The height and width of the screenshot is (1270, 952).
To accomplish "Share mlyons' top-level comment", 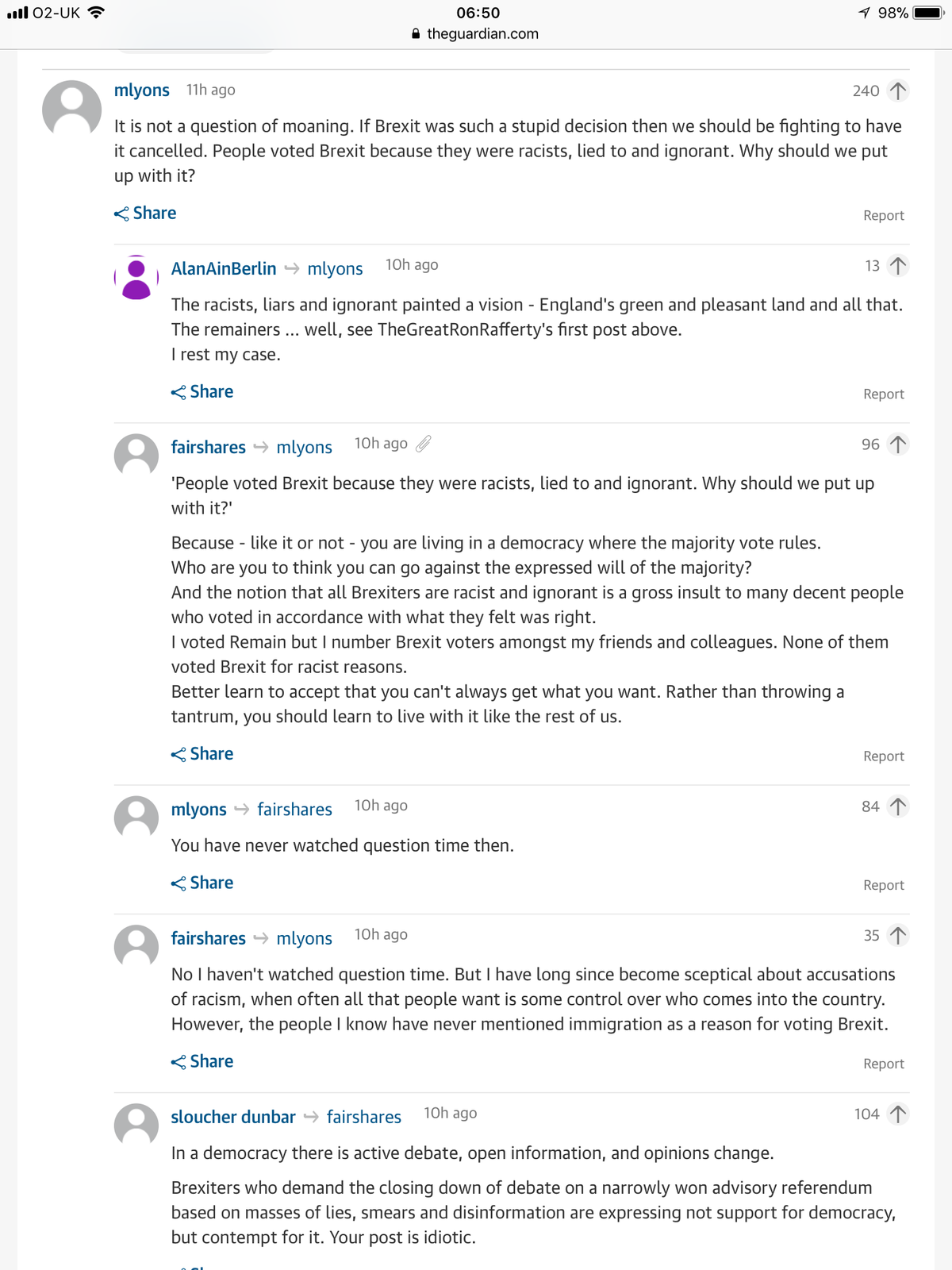I will pyautogui.click(x=145, y=213).
